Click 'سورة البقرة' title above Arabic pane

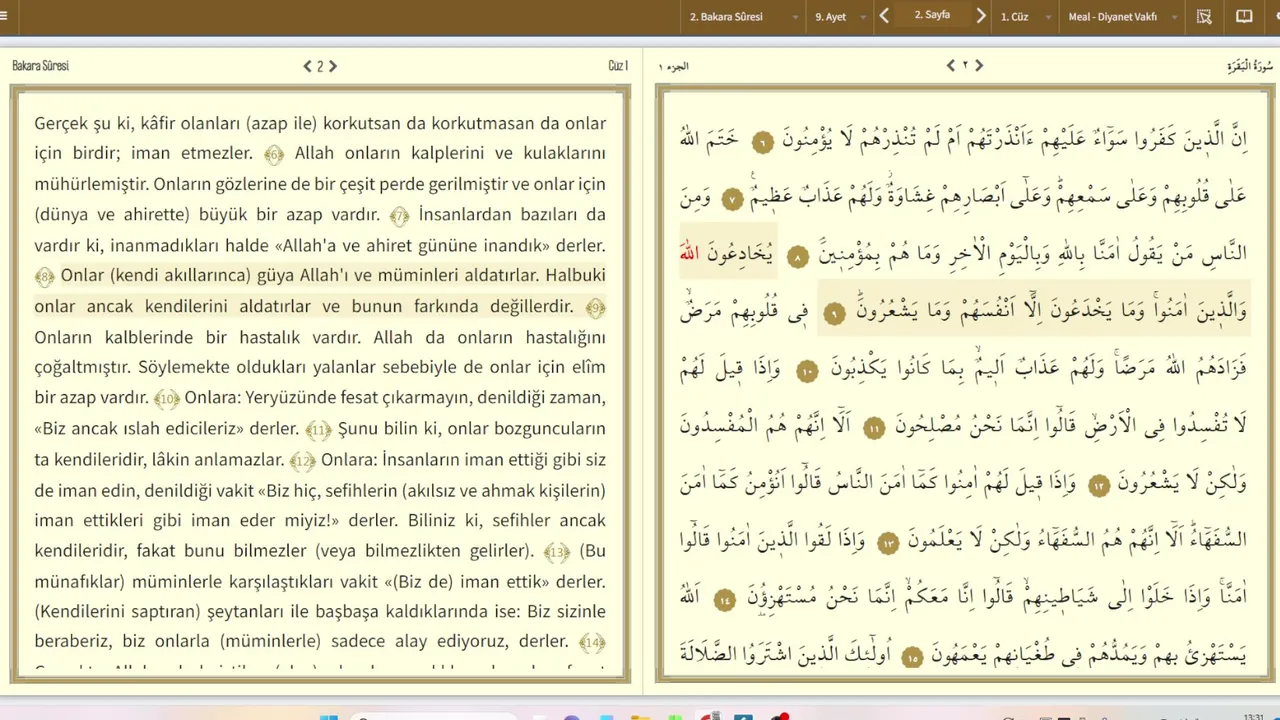1250,66
